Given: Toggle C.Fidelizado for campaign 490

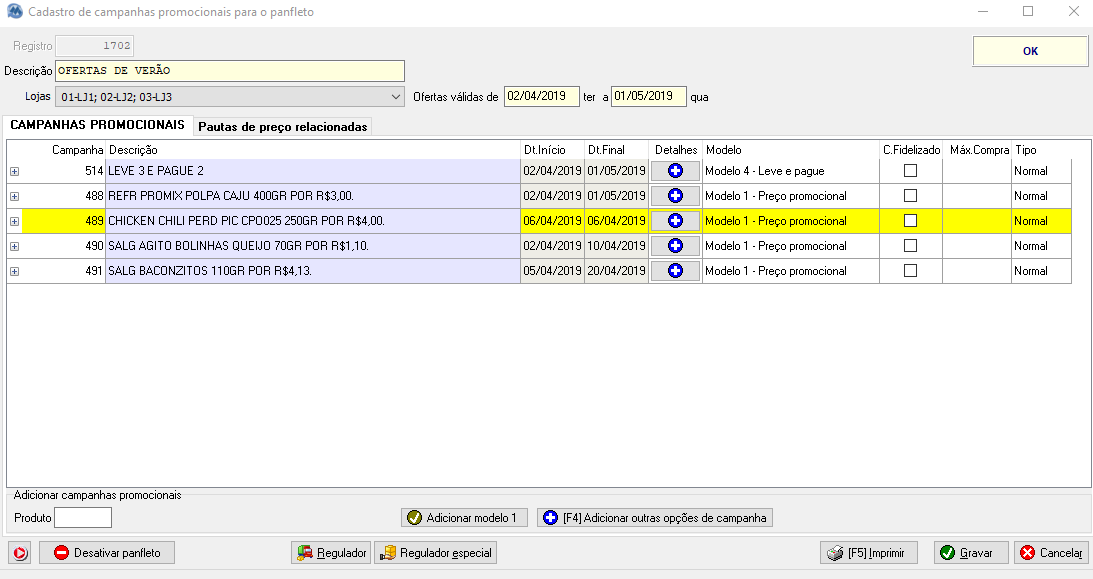Looking at the screenshot, I should point(910,246).
